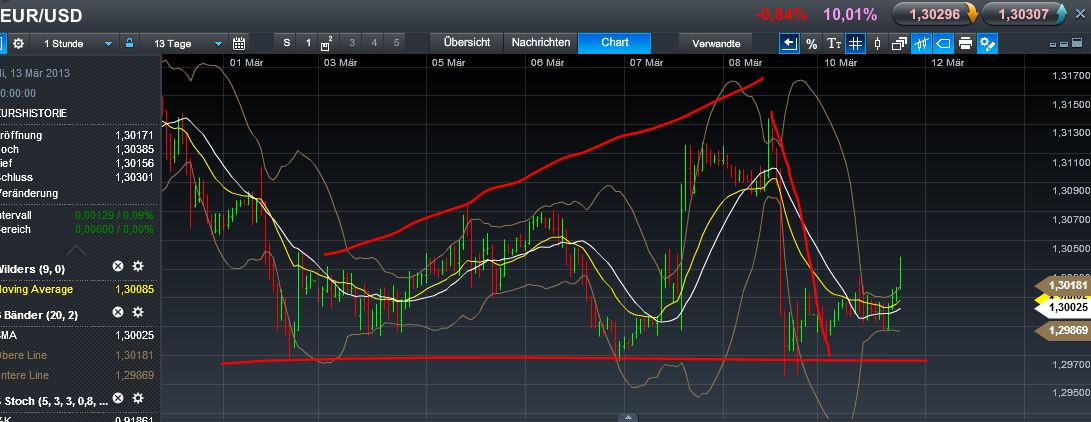Open the 13 Tage range dropdown
The width and height of the screenshot is (1091, 422).
pos(182,43)
